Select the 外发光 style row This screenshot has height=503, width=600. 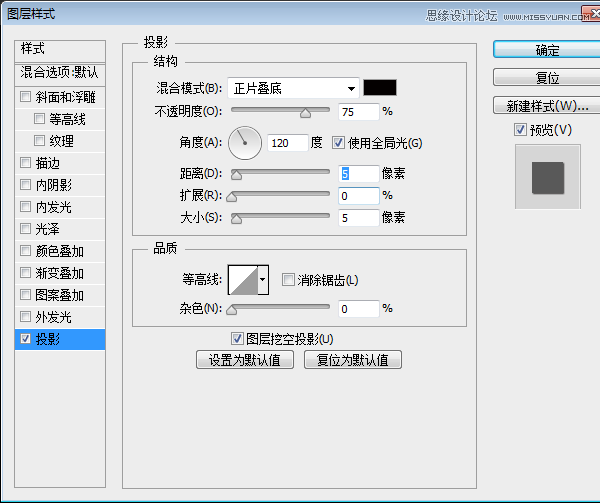tap(60, 317)
